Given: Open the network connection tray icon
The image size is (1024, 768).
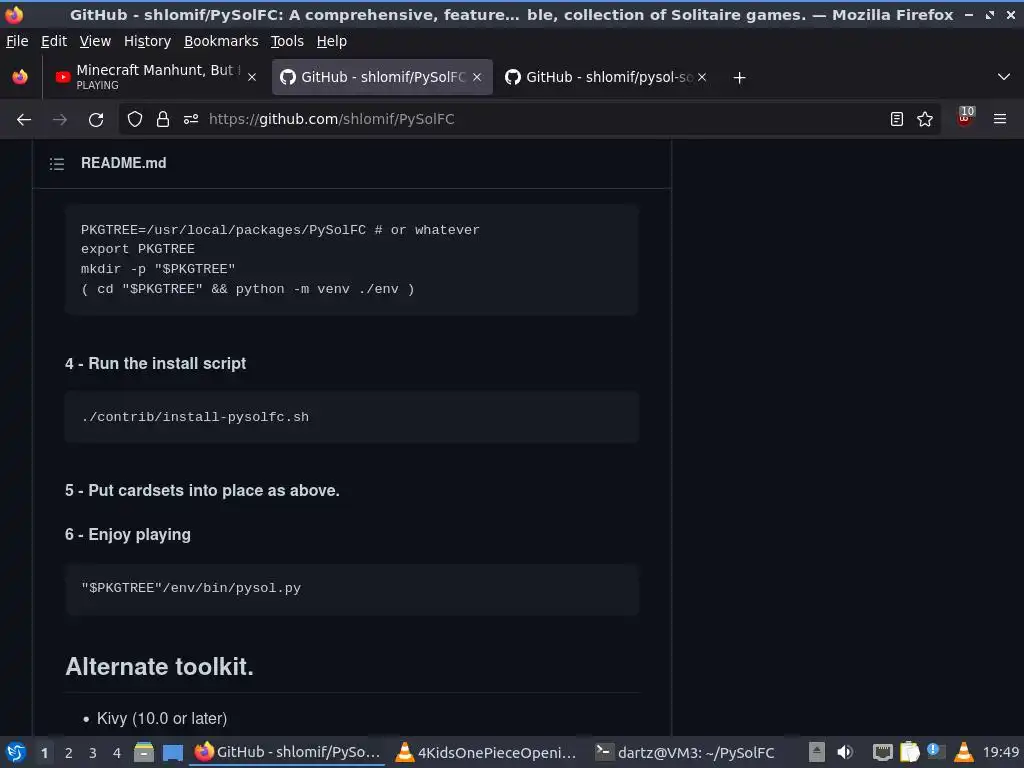Looking at the screenshot, I should pyautogui.click(x=883, y=752).
